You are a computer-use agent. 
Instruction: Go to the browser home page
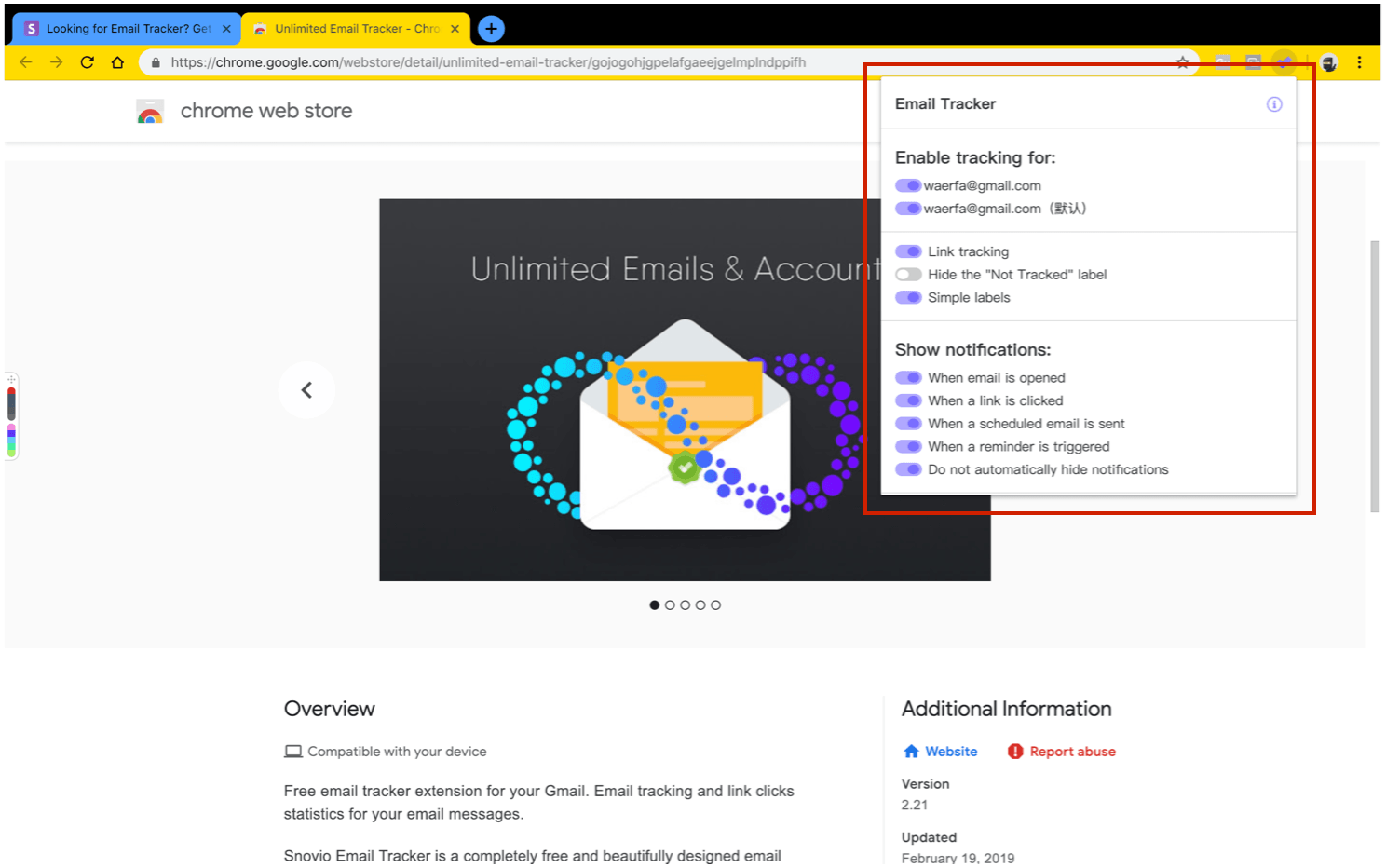pyautogui.click(x=117, y=62)
